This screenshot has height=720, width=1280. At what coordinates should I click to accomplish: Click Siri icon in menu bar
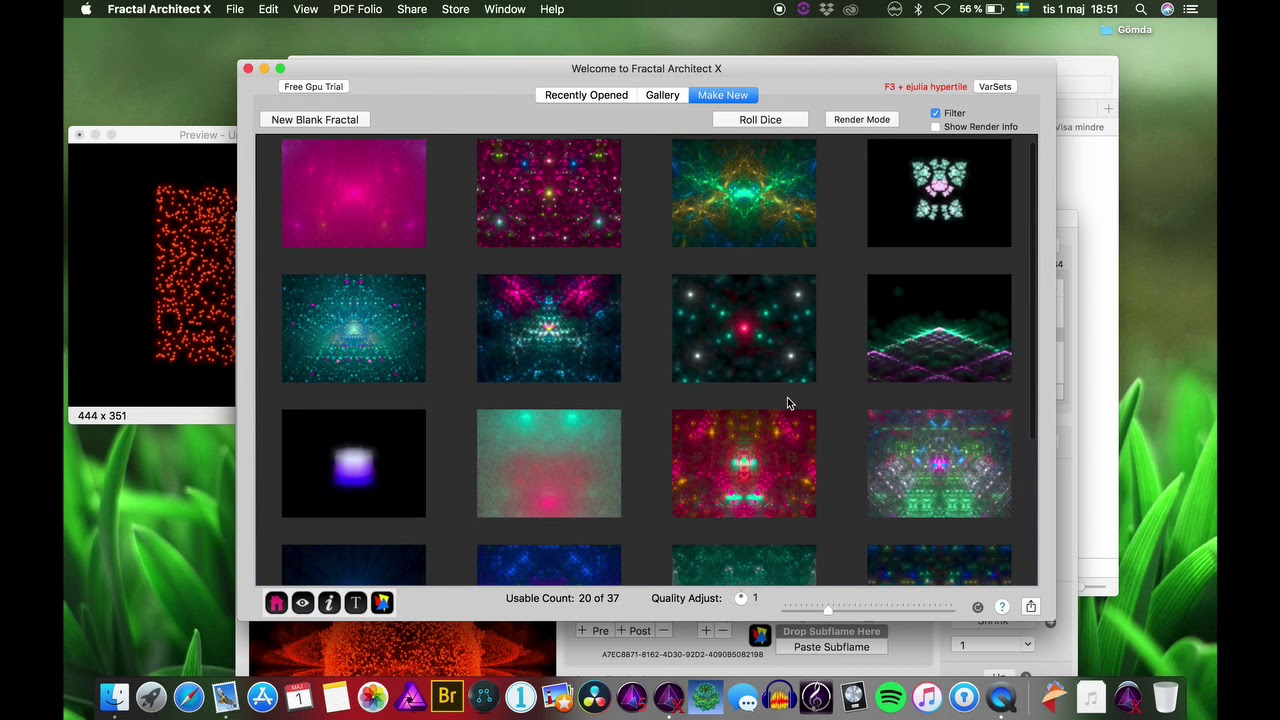coord(1167,9)
